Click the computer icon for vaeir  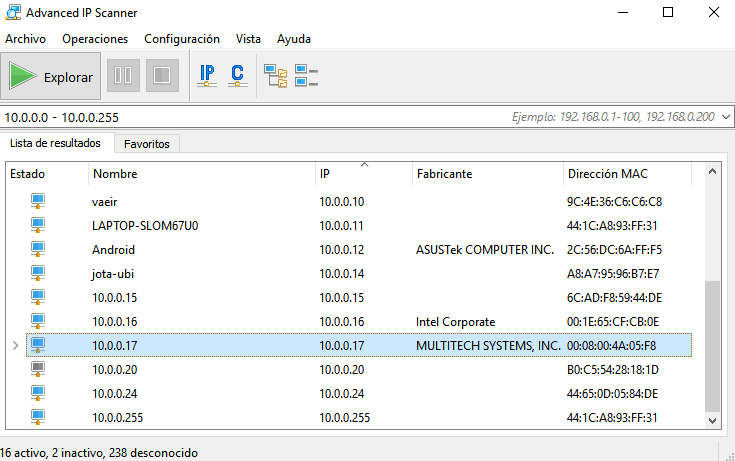point(38,201)
